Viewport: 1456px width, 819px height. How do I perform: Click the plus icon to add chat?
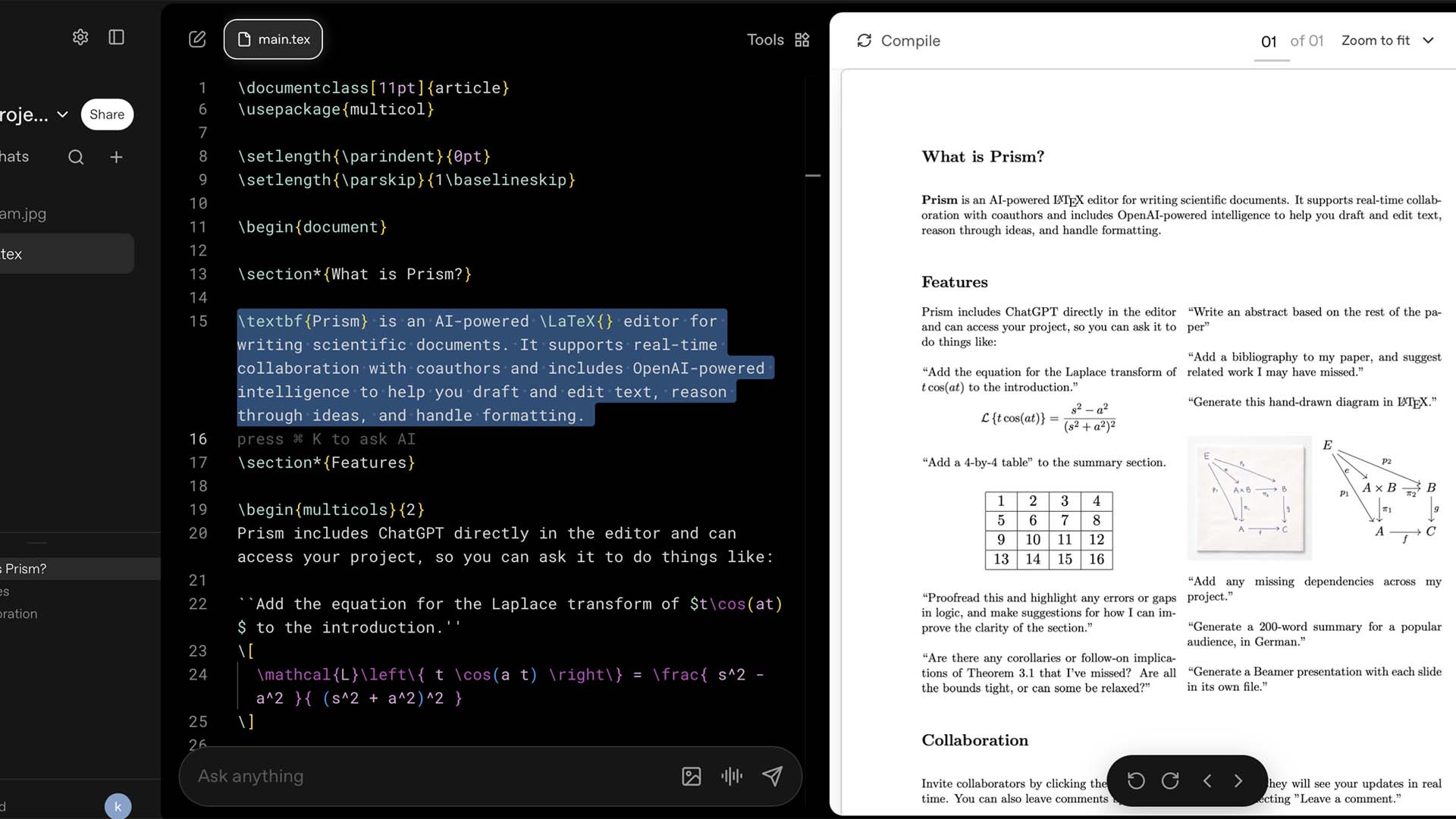coord(116,157)
